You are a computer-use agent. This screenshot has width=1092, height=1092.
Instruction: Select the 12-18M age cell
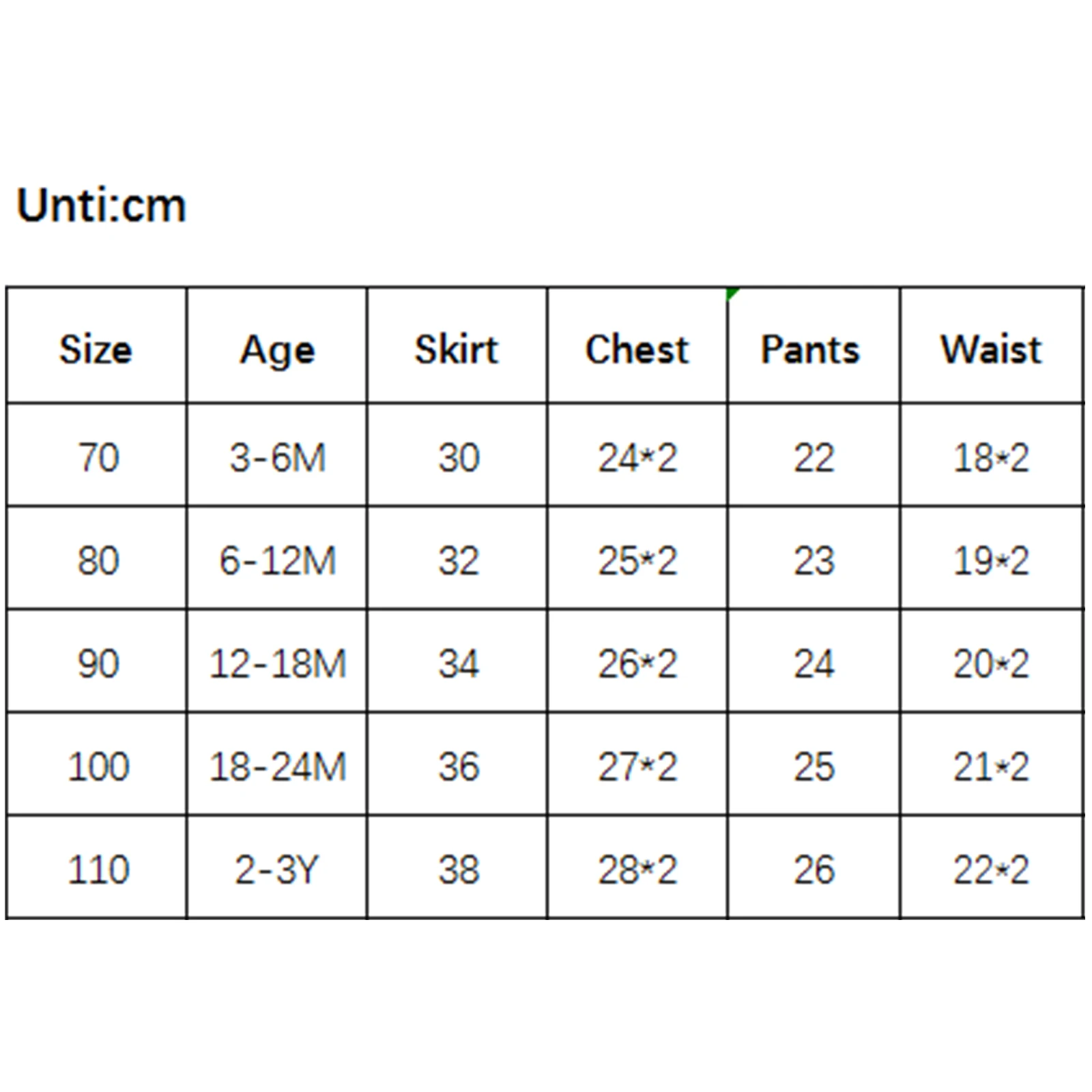click(278, 663)
